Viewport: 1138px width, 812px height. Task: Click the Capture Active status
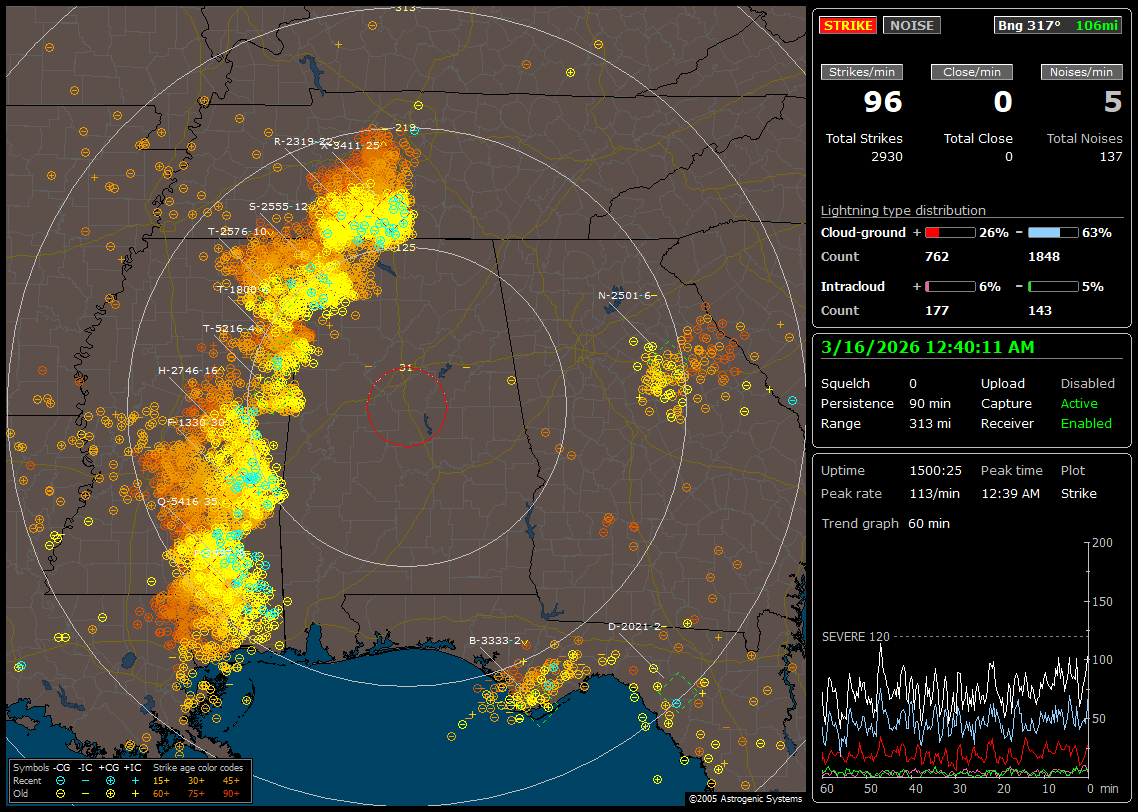[1079, 403]
